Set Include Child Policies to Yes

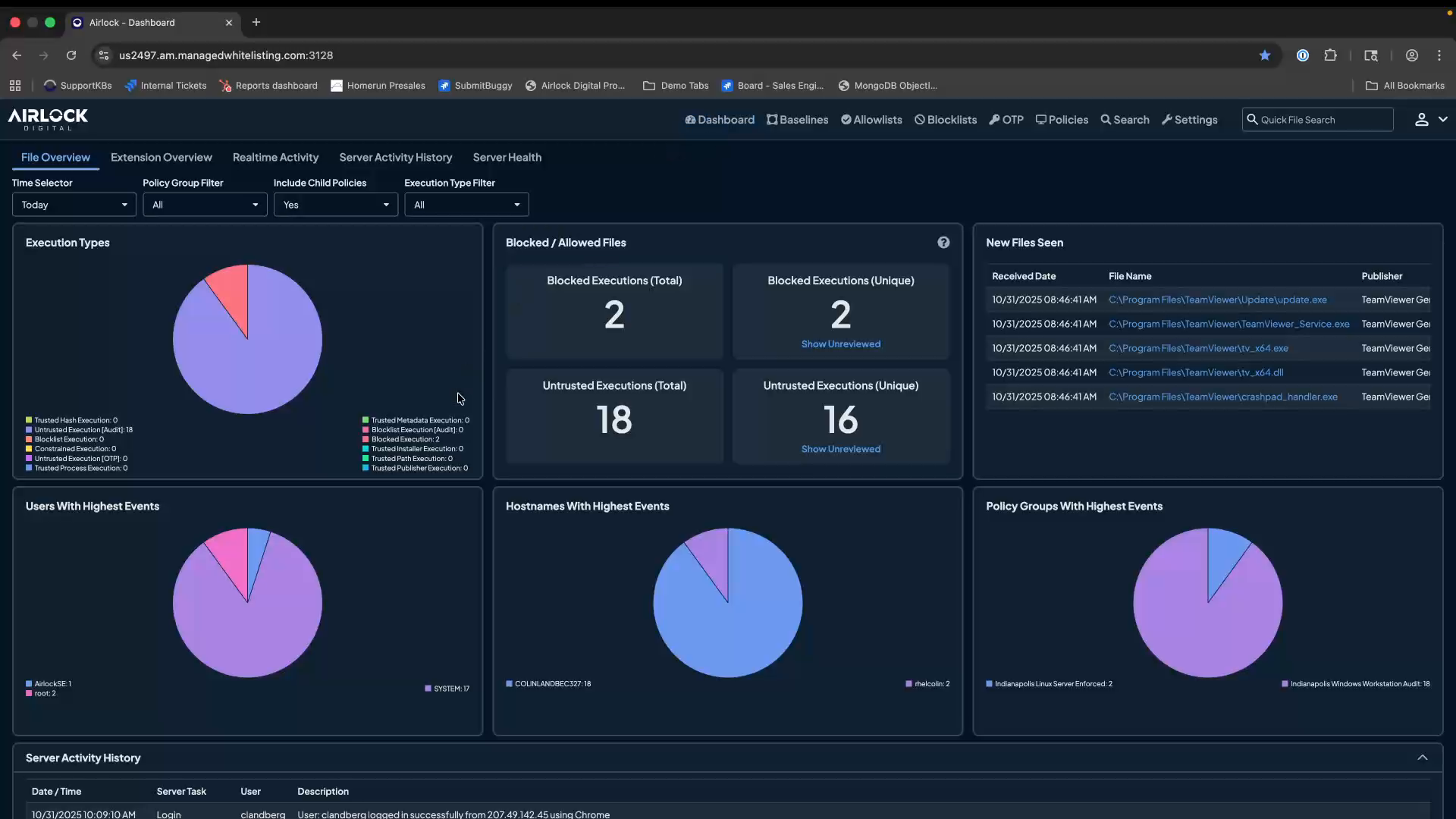tap(336, 204)
